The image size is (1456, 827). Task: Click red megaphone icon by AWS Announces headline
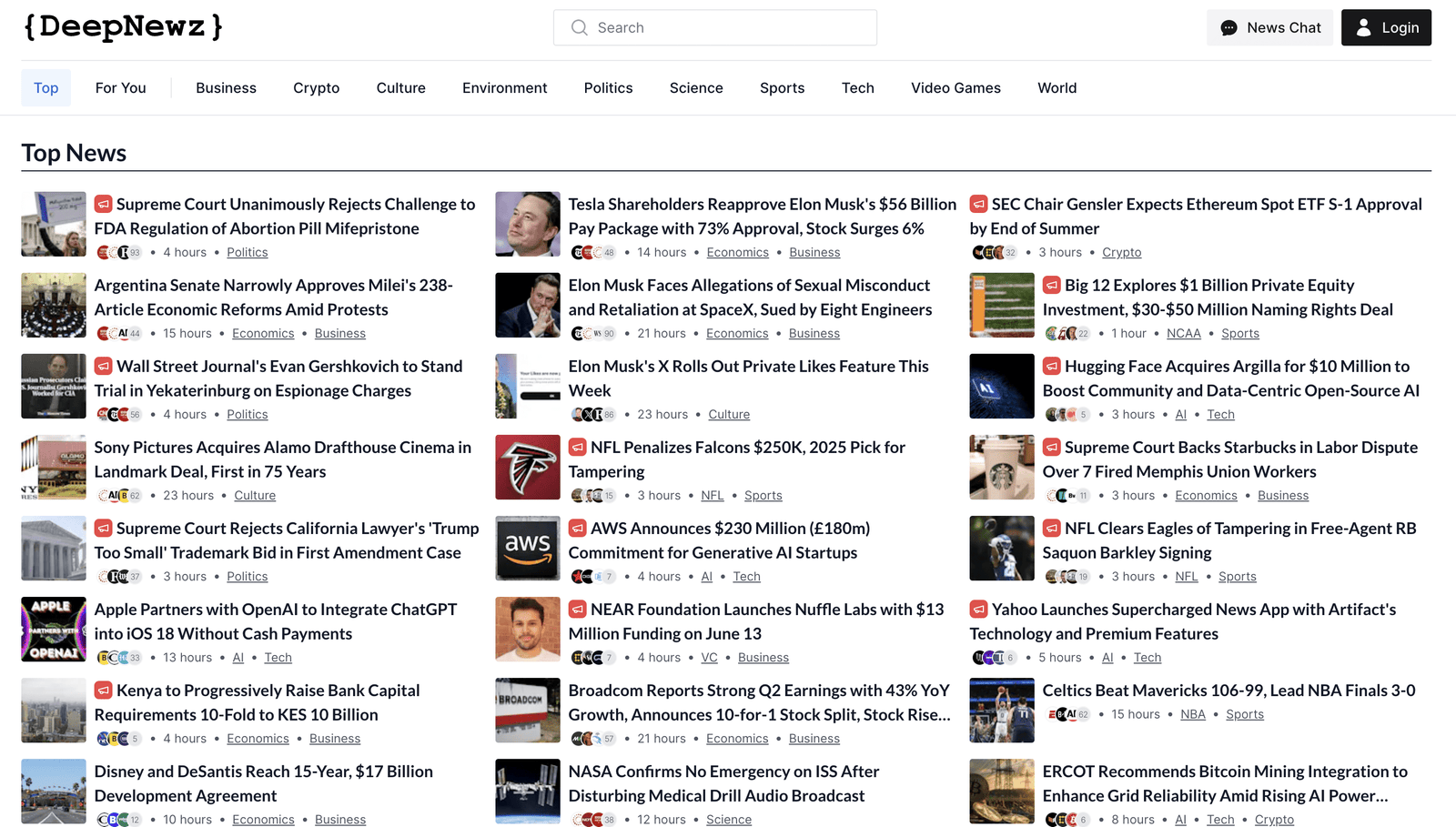577,528
